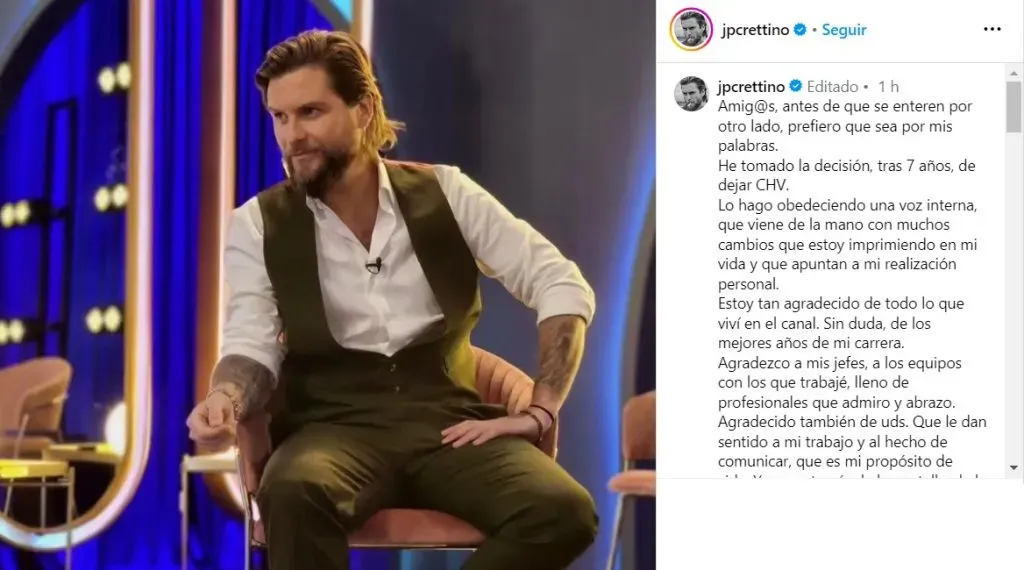Click the caption scrollbar thumb
Viewport: 1024px width, 570px height.
coord(1014,107)
